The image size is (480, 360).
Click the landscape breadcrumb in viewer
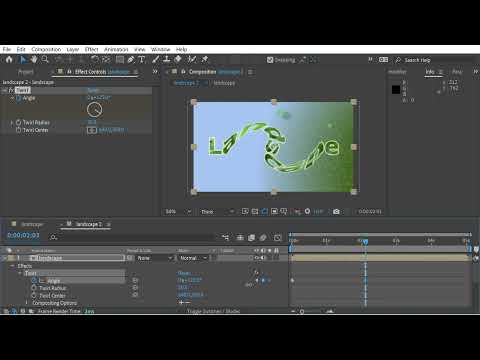click(x=224, y=83)
